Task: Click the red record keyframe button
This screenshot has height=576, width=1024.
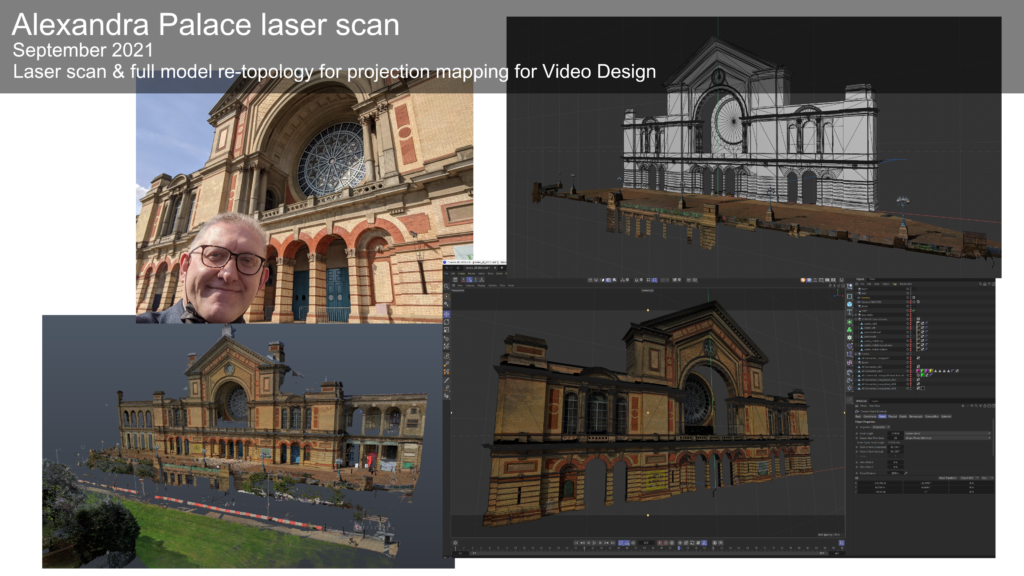Action: (x=660, y=543)
